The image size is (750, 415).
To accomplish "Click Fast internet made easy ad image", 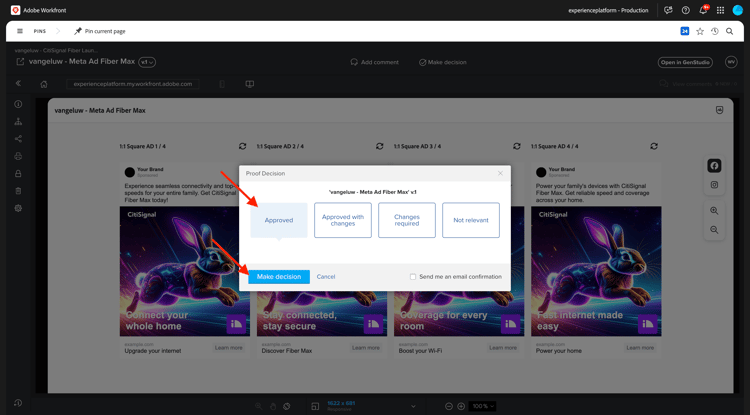I will tap(596, 271).
